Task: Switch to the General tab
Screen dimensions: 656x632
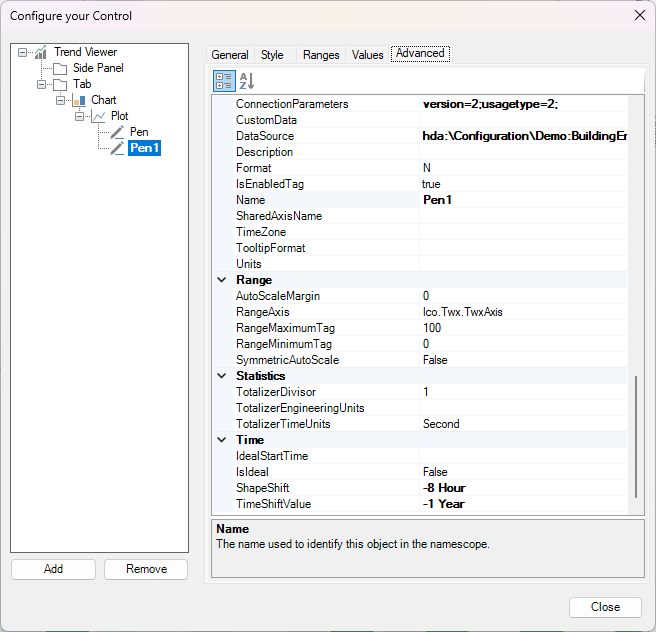Action: pyautogui.click(x=230, y=55)
